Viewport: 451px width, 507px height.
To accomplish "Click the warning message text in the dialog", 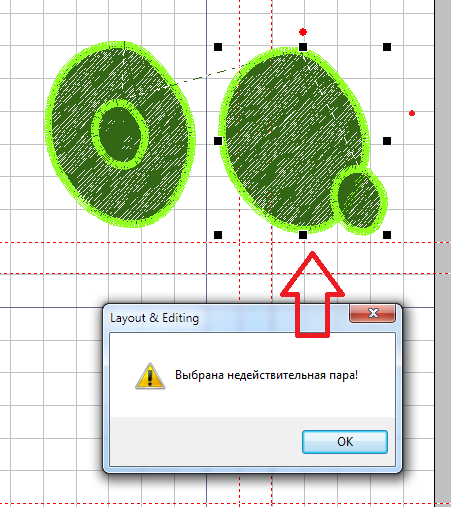I will point(266,375).
